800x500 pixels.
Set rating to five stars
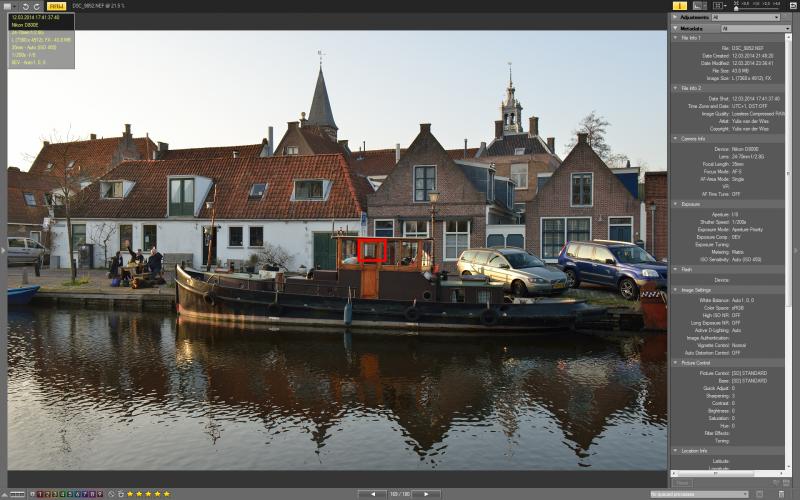click(x=167, y=494)
